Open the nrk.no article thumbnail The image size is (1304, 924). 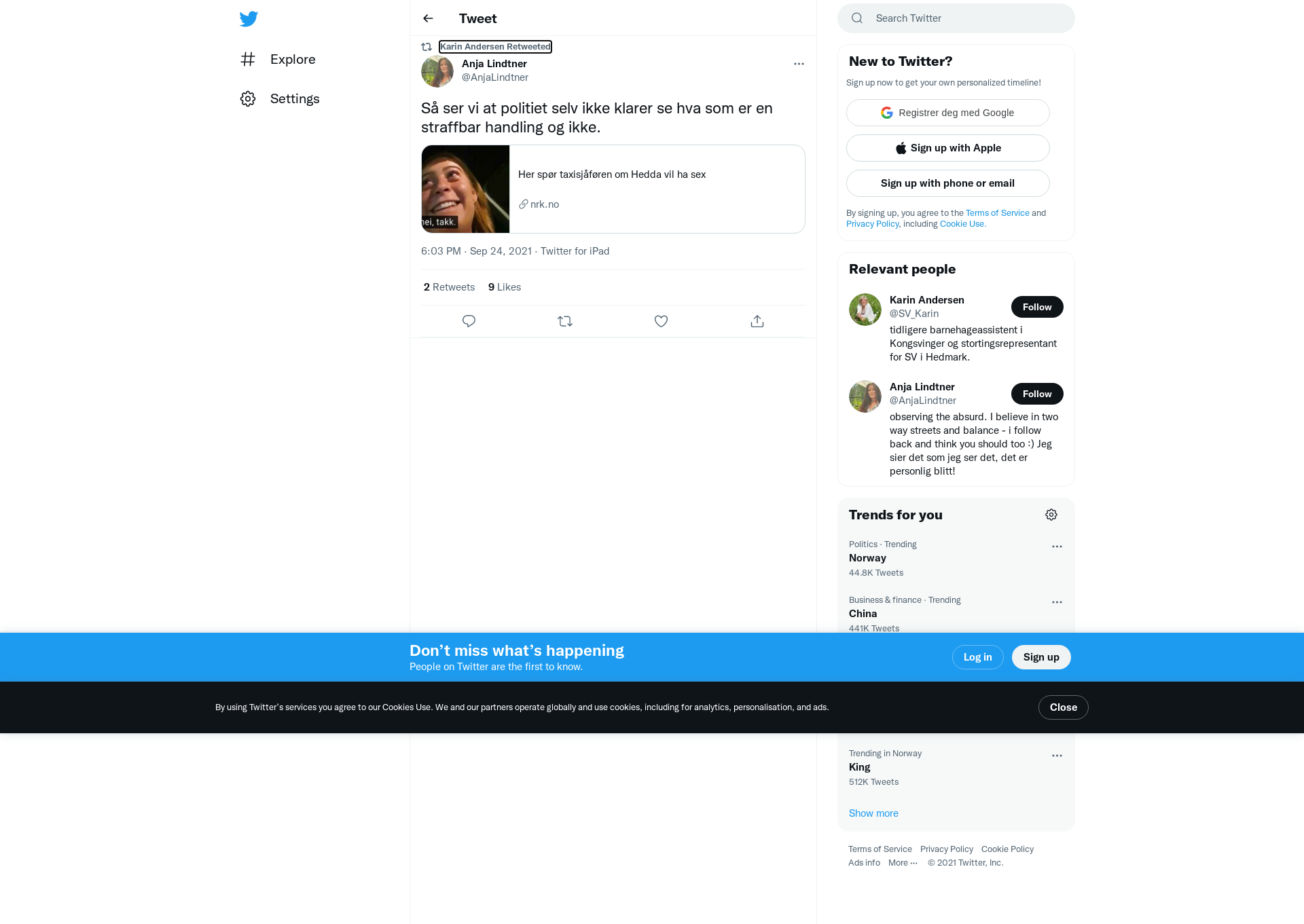point(465,189)
